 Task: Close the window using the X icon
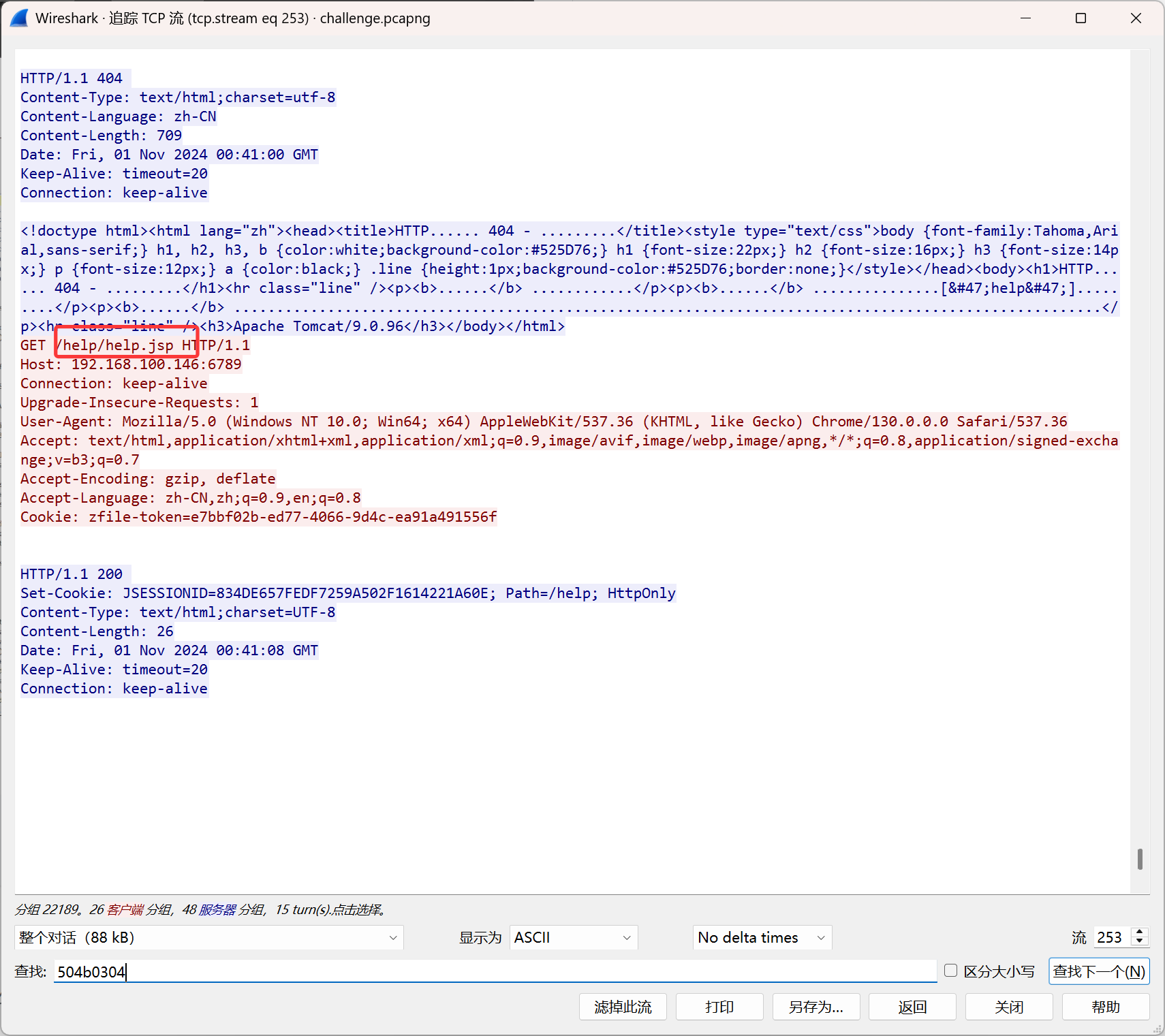(1136, 18)
